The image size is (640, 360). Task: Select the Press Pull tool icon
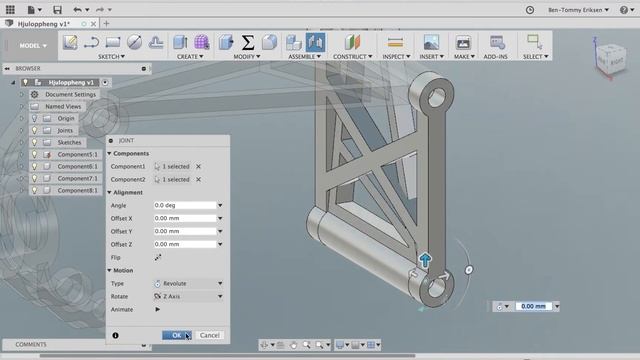pos(226,42)
